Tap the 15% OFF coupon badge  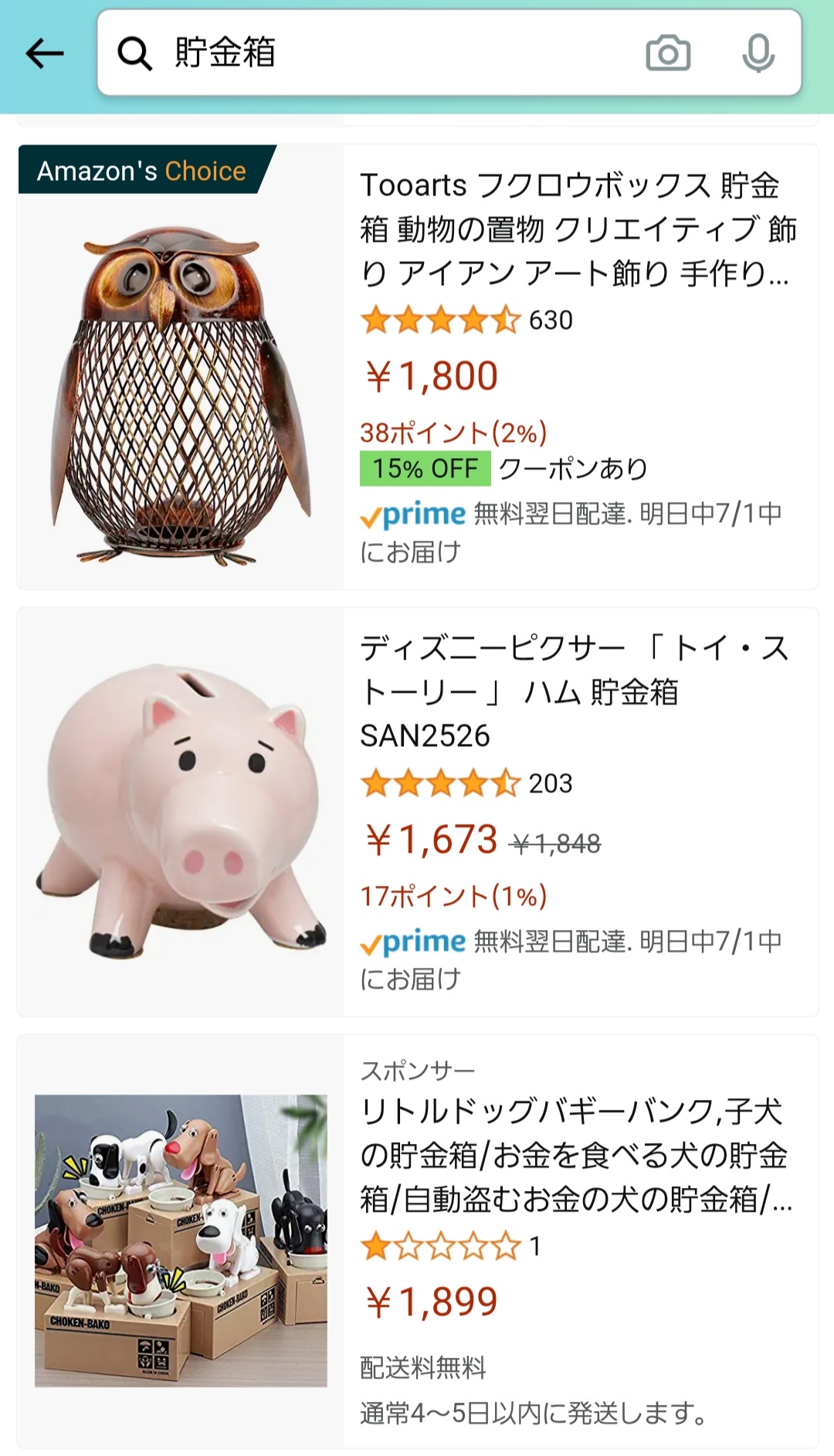click(x=425, y=468)
